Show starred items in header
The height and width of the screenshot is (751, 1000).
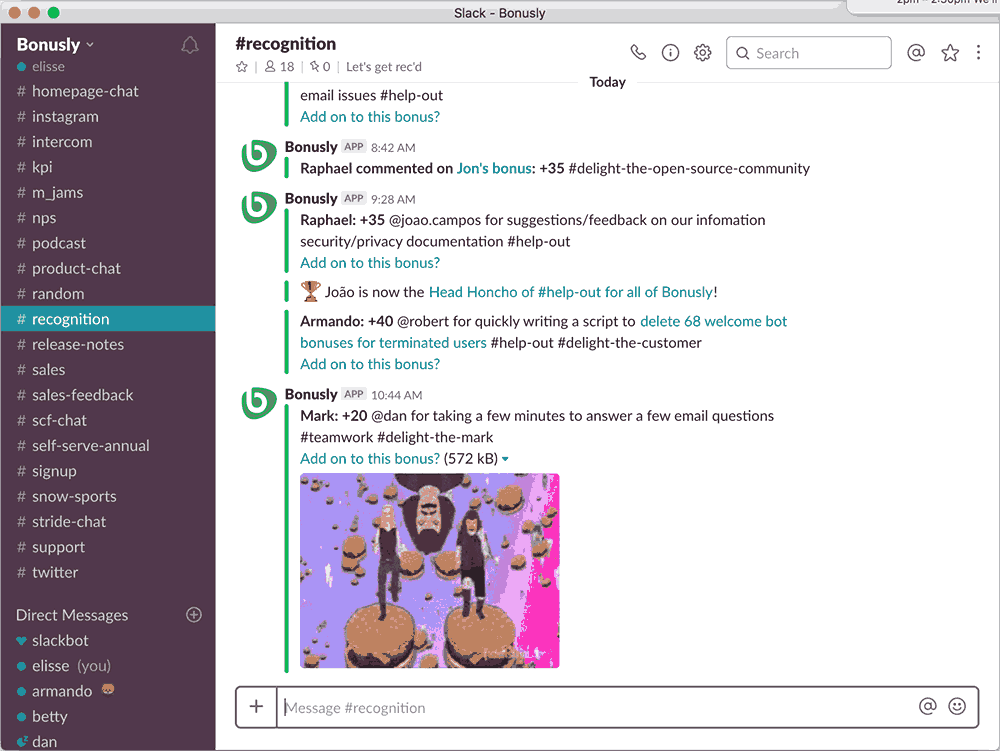pos(950,53)
